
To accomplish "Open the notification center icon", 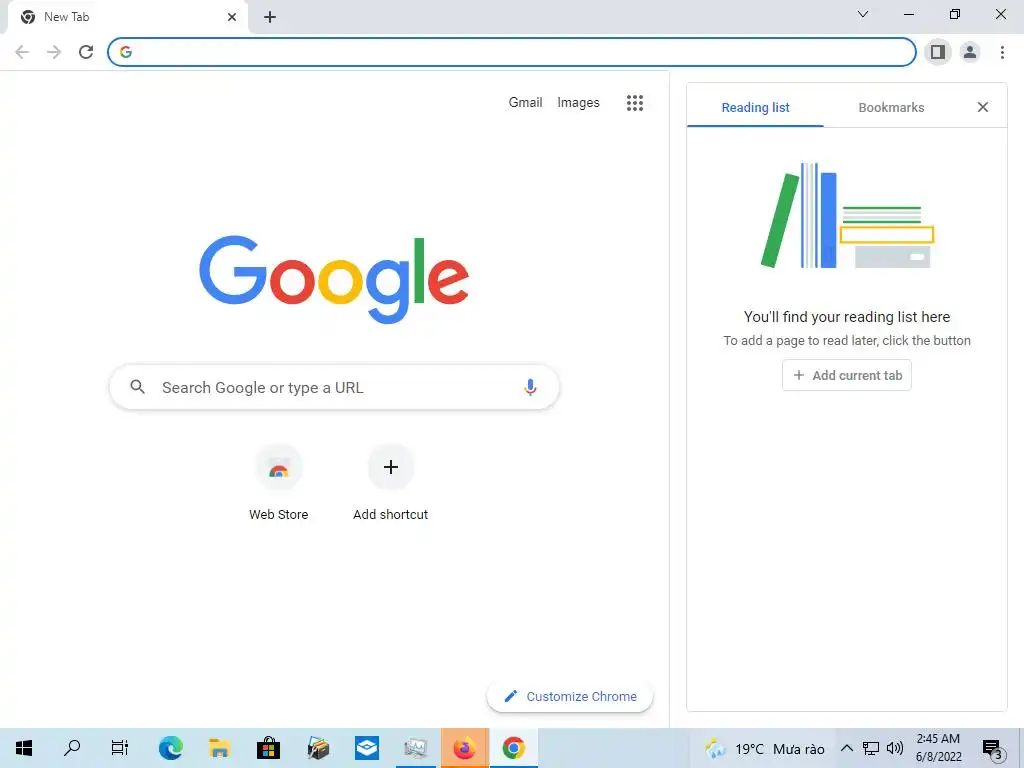I will pyautogui.click(x=993, y=748).
